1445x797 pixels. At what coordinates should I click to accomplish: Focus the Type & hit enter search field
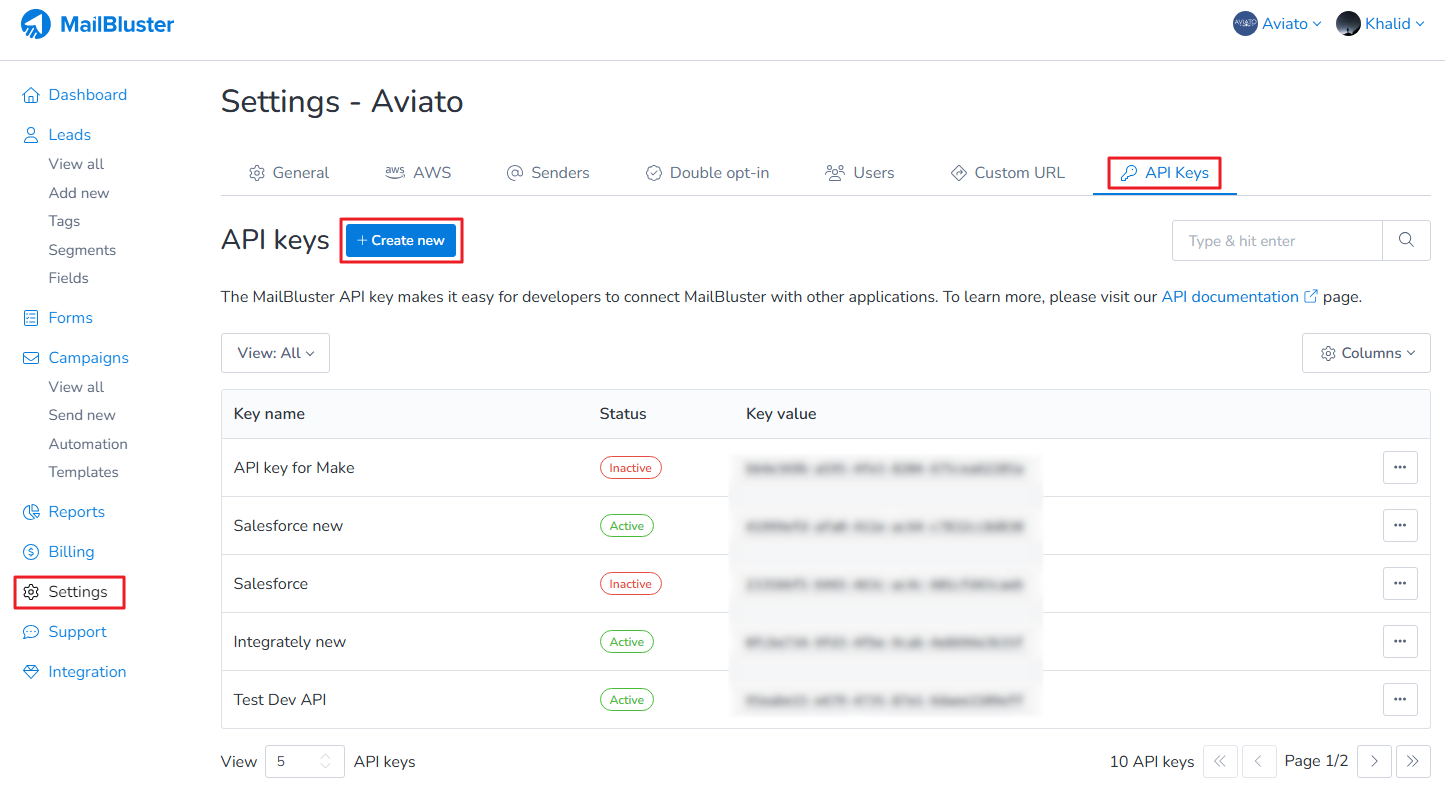pos(1276,241)
